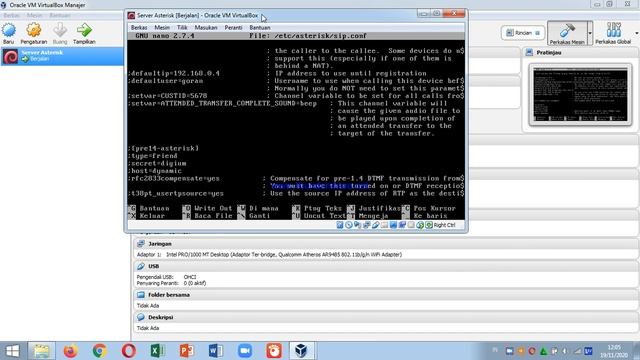
Task: Open Excel from taskbar
Action: (x=157, y=351)
